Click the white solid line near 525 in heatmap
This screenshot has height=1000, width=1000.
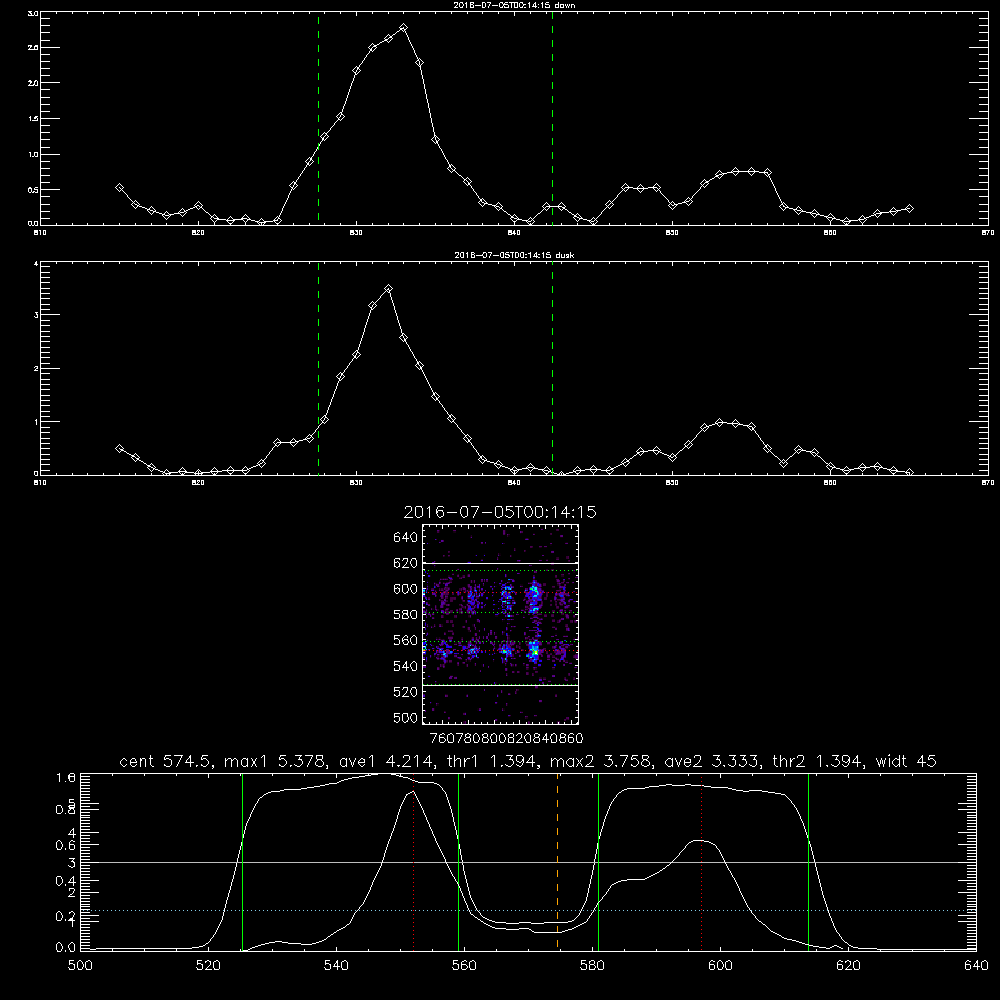(x=501, y=685)
